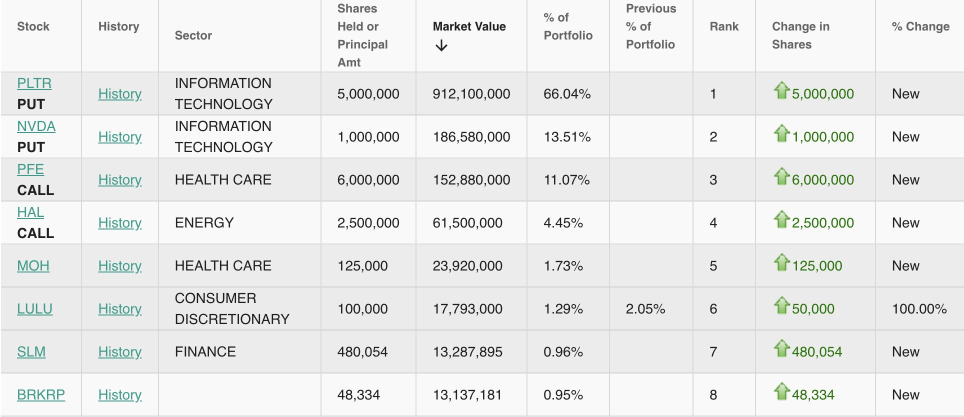
Task: Open the NVDA stock ticker link
Action: pos(36,127)
